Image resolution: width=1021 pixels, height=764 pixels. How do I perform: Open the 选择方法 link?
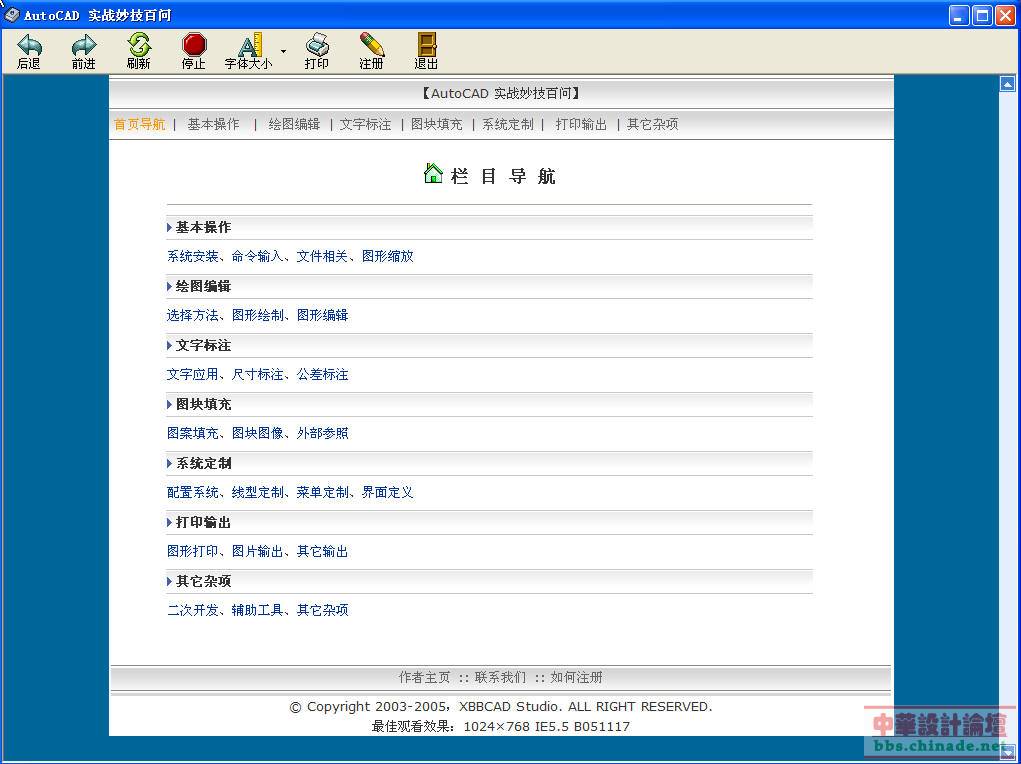193,315
